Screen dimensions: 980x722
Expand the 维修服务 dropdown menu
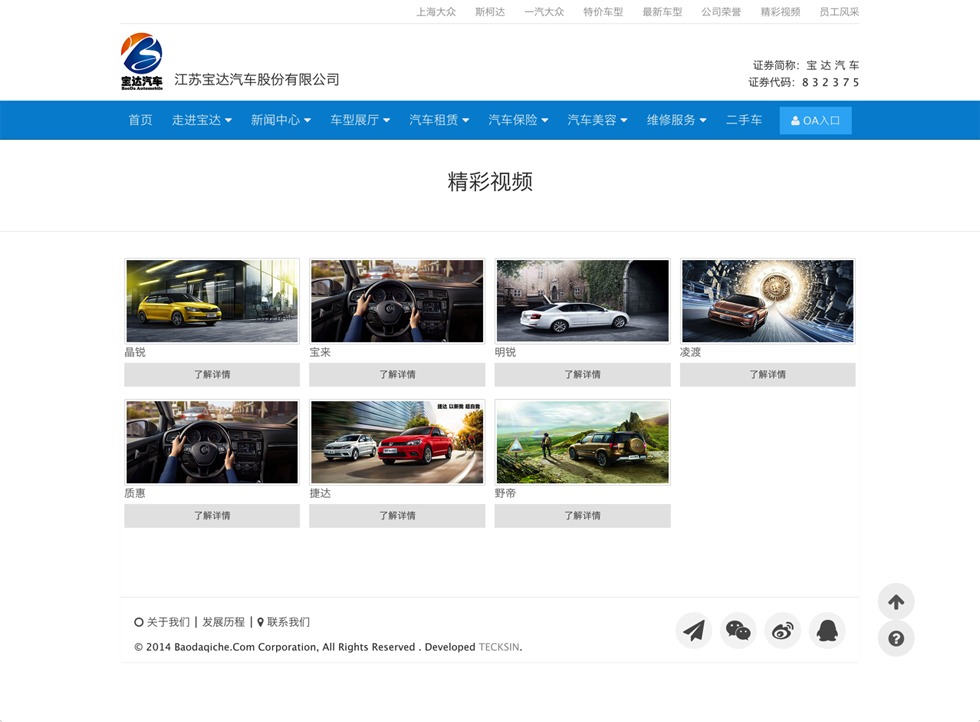pos(677,120)
